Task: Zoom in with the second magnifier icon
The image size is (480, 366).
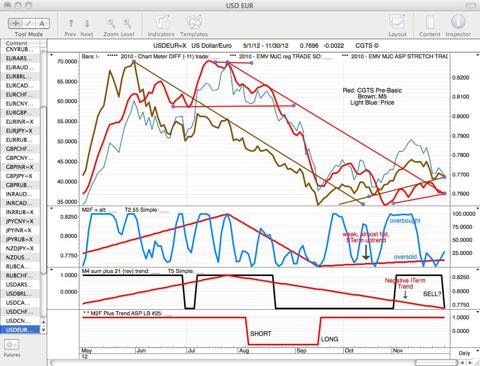Action: point(127,23)
